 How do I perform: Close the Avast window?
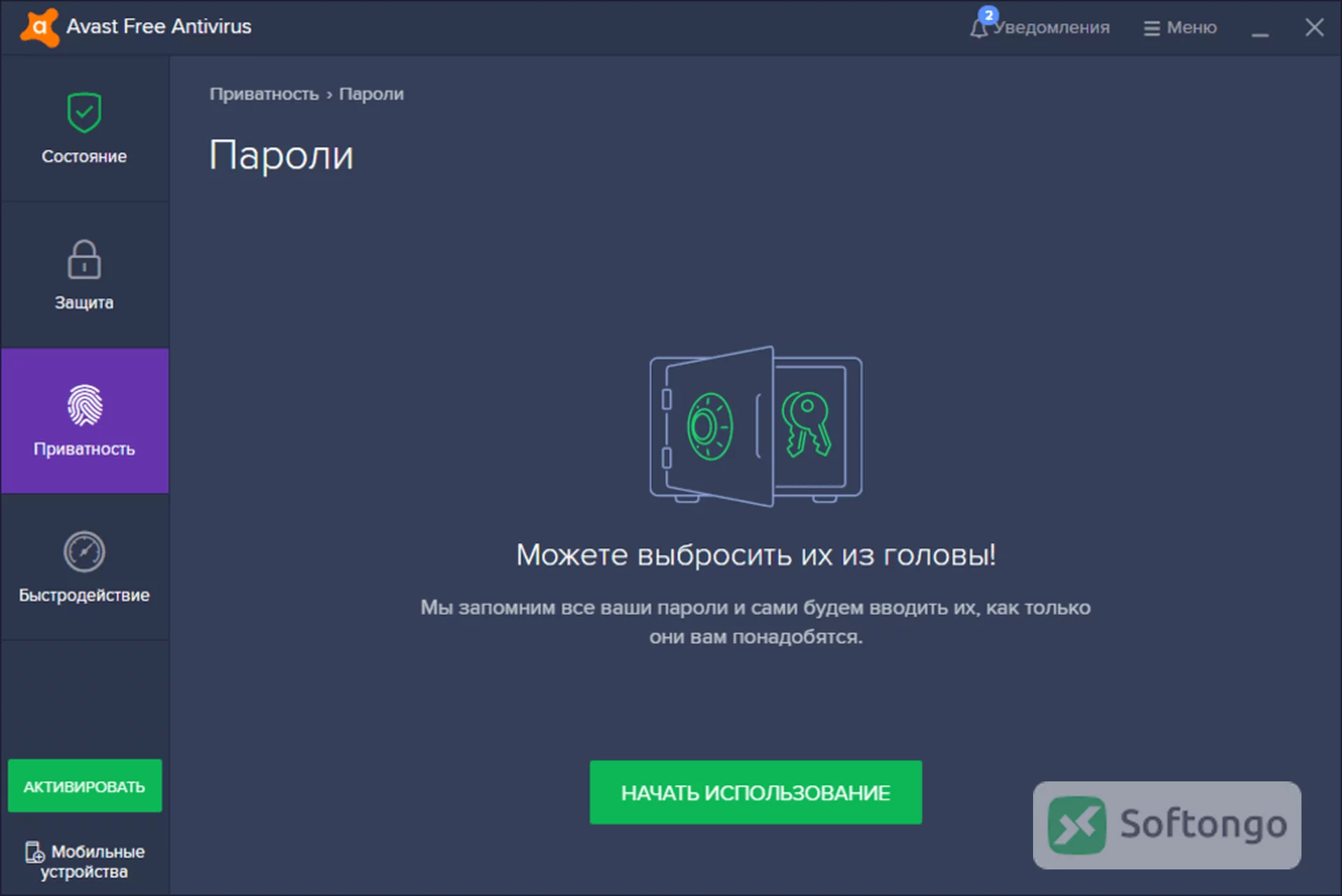tap(1314, 27)
